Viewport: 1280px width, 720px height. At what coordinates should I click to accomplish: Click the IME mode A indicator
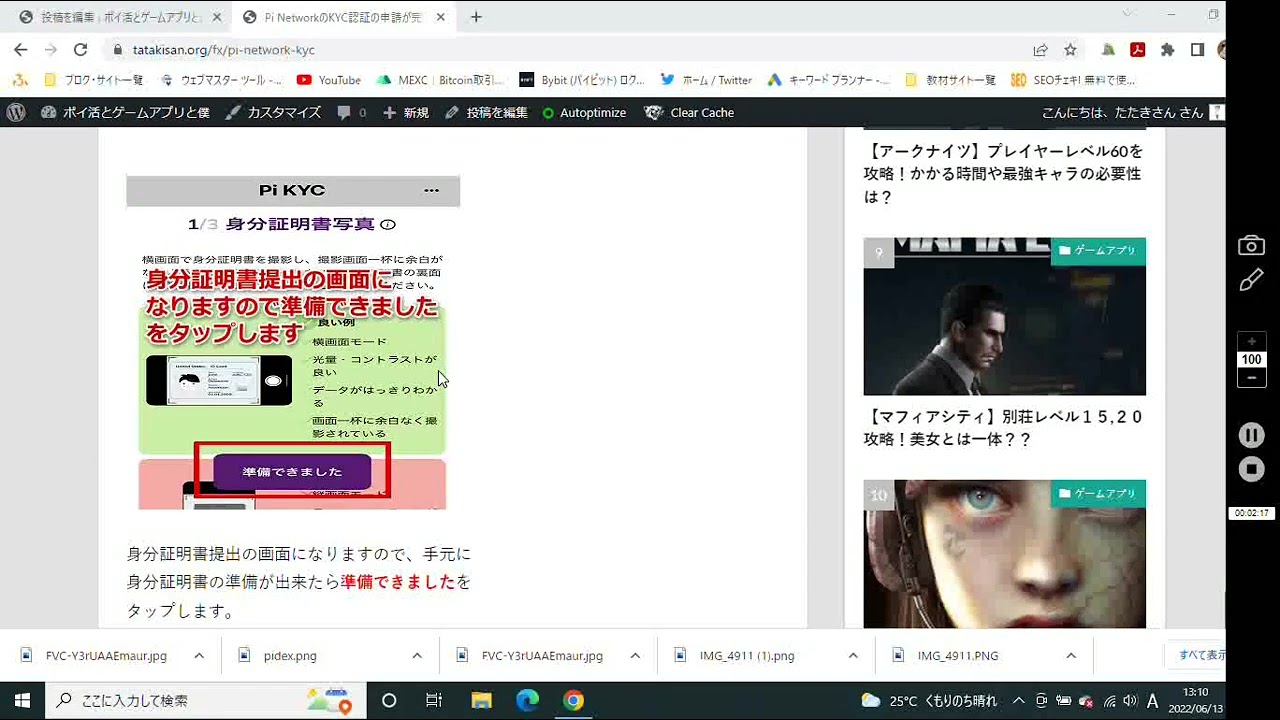[1152, 700]
